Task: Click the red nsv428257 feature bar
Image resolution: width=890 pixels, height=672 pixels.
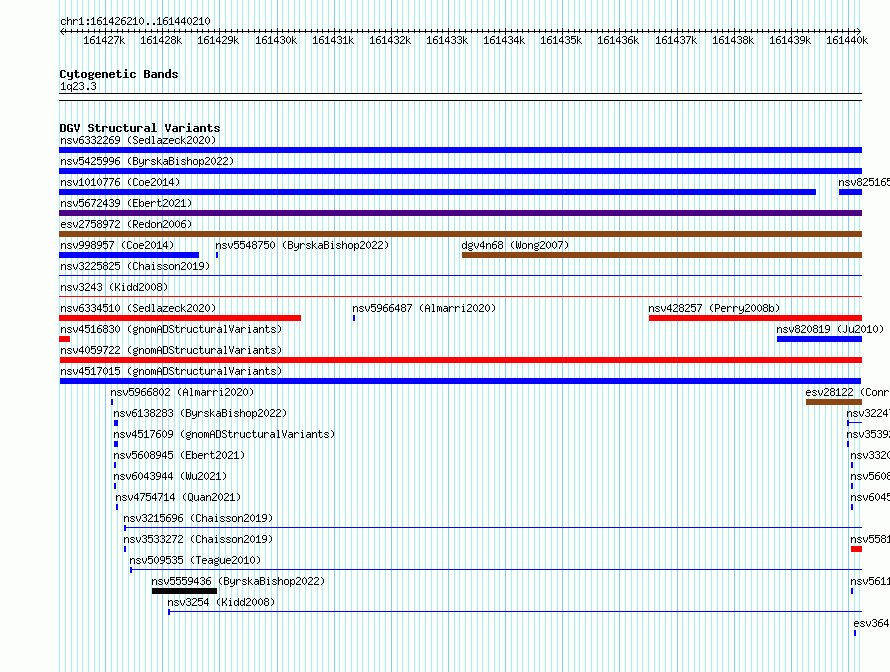Action: tap(755, 318)
